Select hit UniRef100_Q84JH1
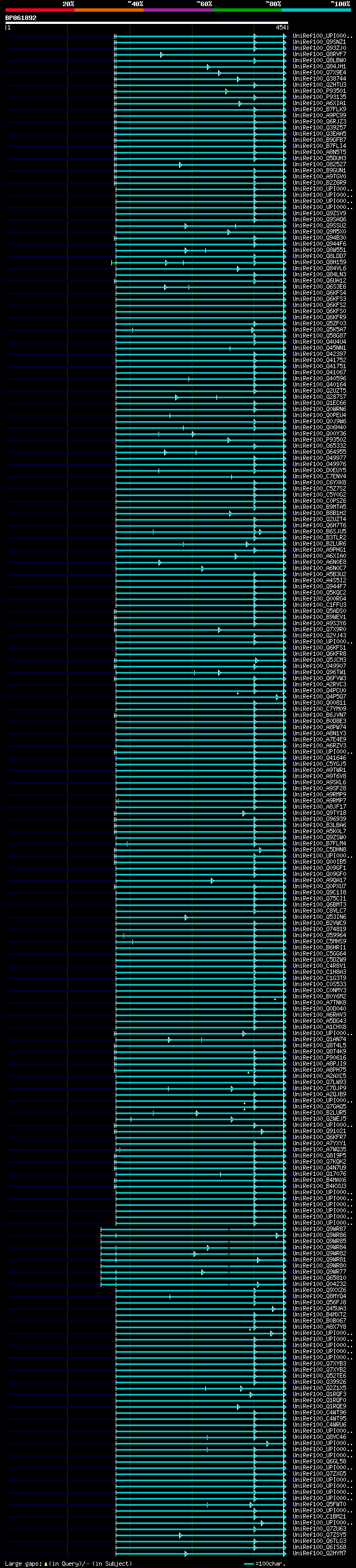 tap(319, 66)
